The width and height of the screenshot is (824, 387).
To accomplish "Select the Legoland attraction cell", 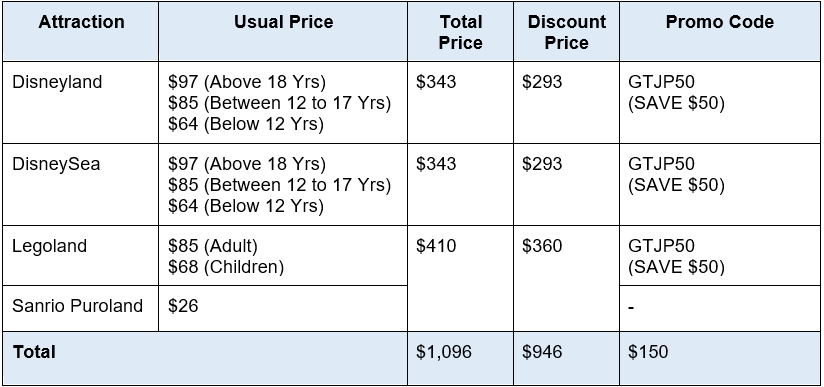I will coord(81,256).
